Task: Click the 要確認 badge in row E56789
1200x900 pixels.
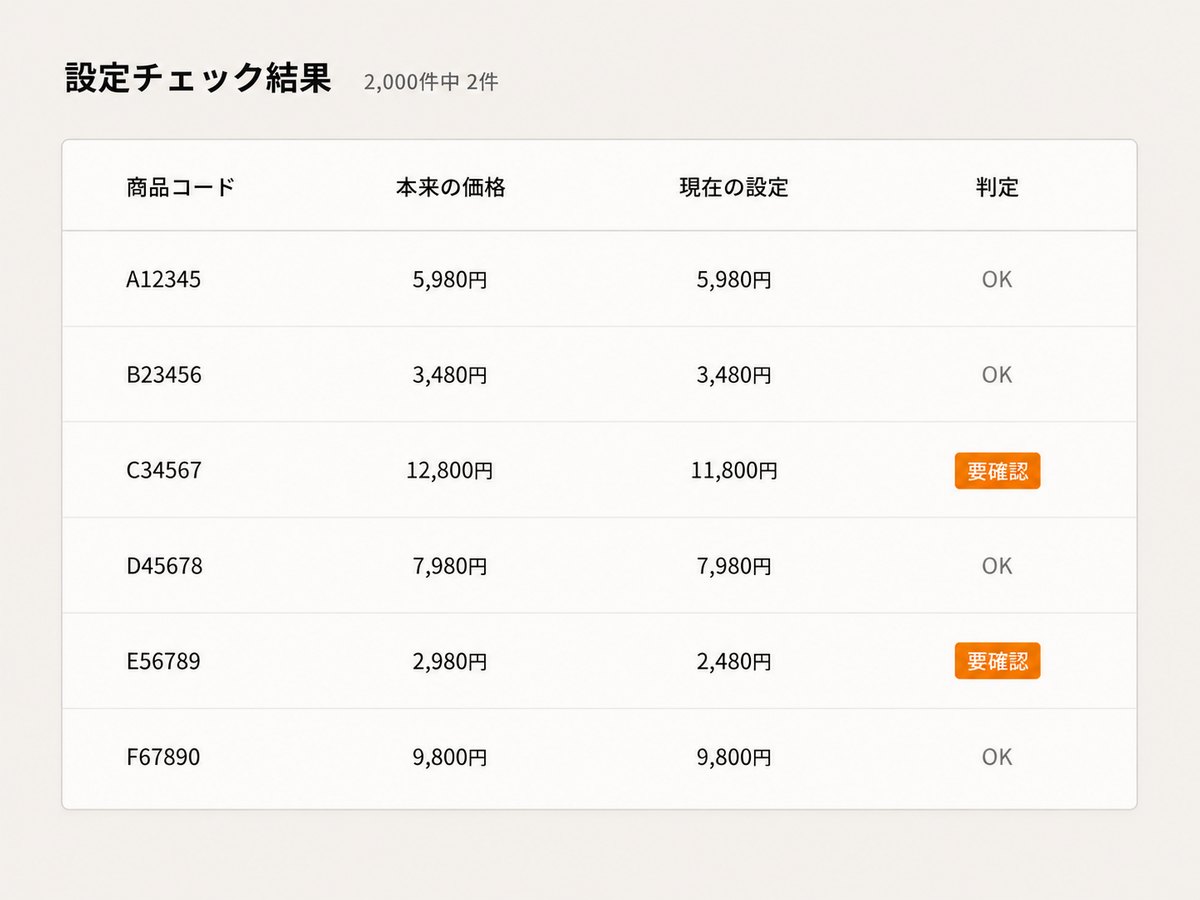Action: (997, 661)
